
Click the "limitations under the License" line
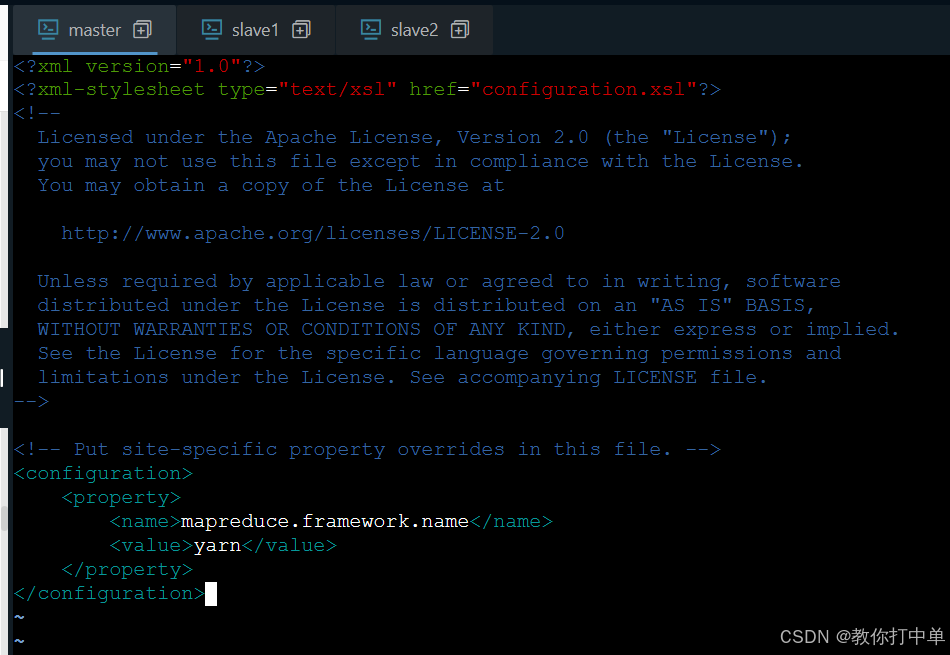coord(403,377)
